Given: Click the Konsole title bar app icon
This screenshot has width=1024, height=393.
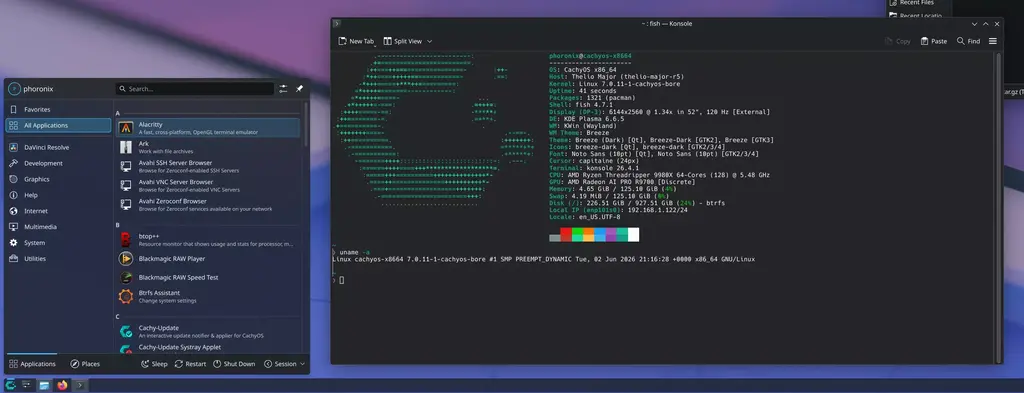Looking at the screenshot, I should (337, 24).
